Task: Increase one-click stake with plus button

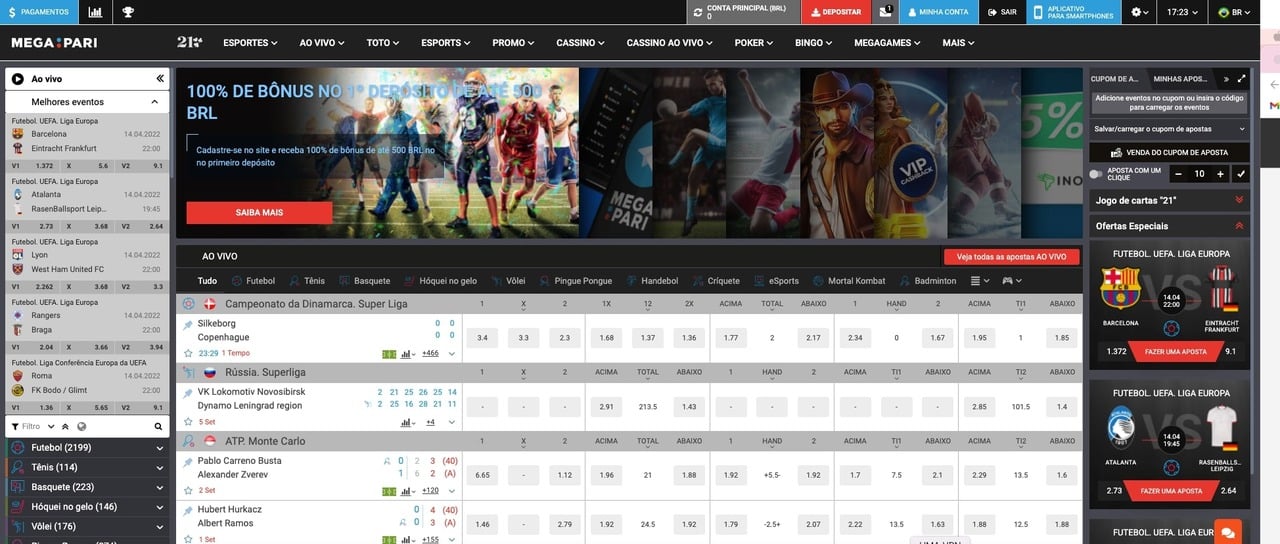Action: click(x=1220, y=174)
